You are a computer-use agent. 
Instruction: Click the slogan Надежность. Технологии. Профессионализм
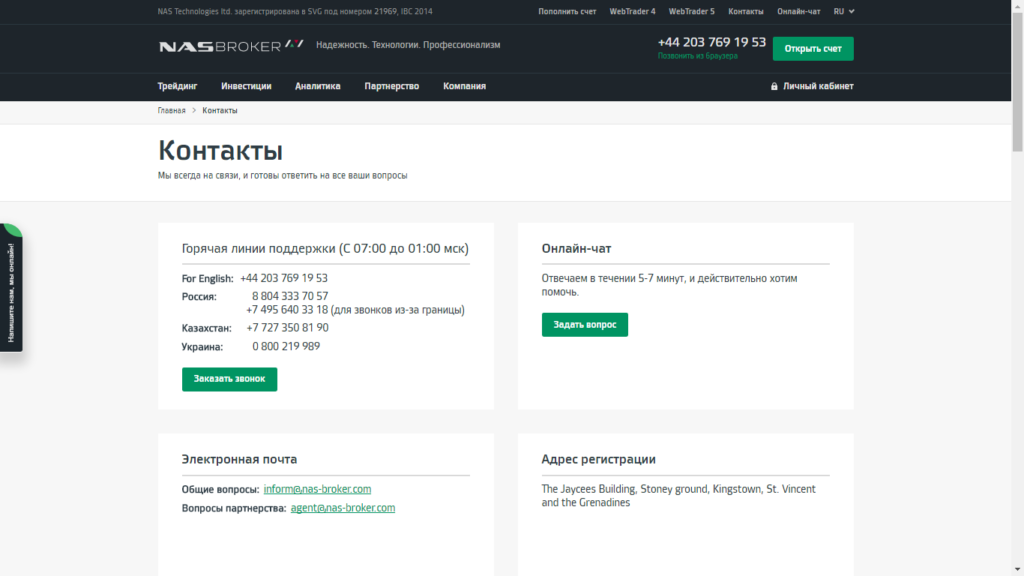click(x=408, y=45)
